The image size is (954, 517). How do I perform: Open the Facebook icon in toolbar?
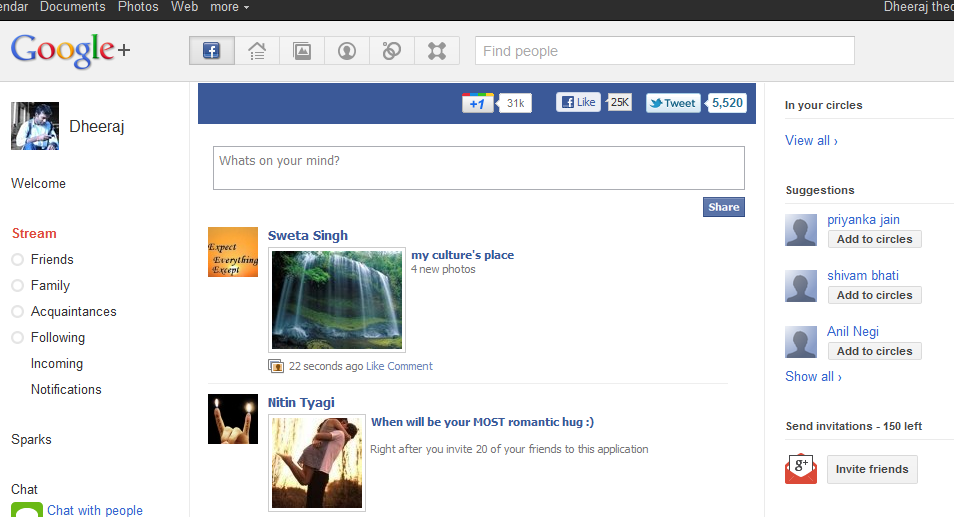(212, 50)
